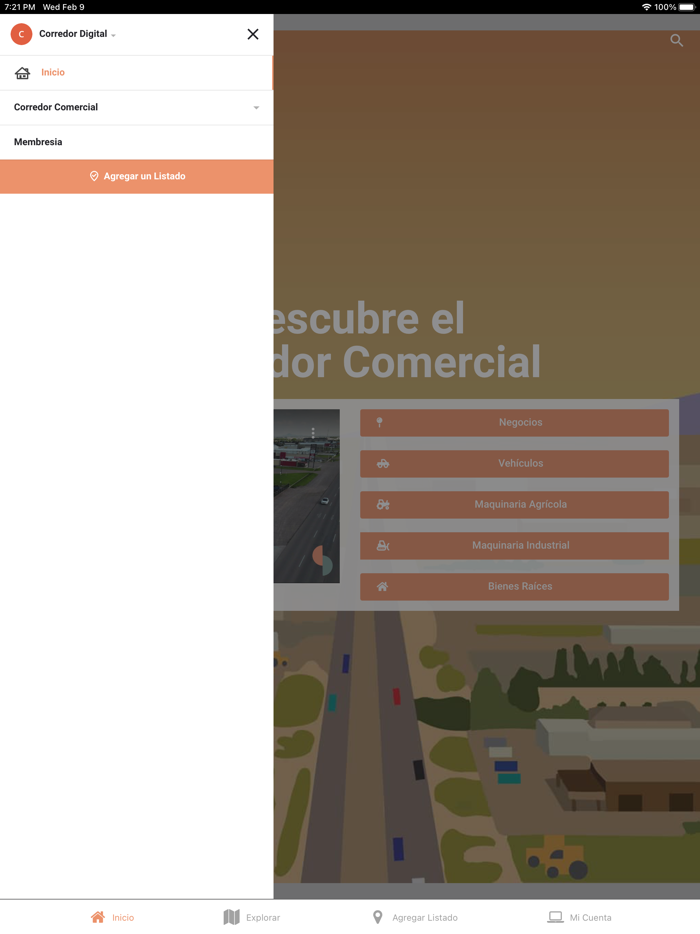Tap the orange C profile avatar
This screenshot has width=700, height=934.
(21, 34)
